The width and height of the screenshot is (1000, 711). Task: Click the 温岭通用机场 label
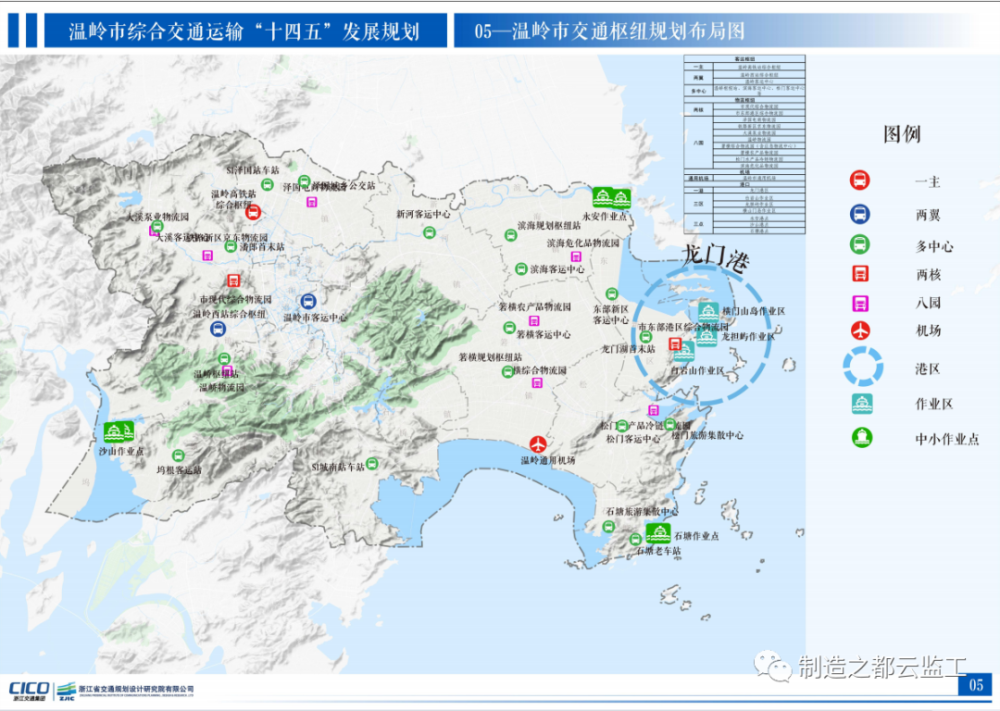(x=548, y=460)
